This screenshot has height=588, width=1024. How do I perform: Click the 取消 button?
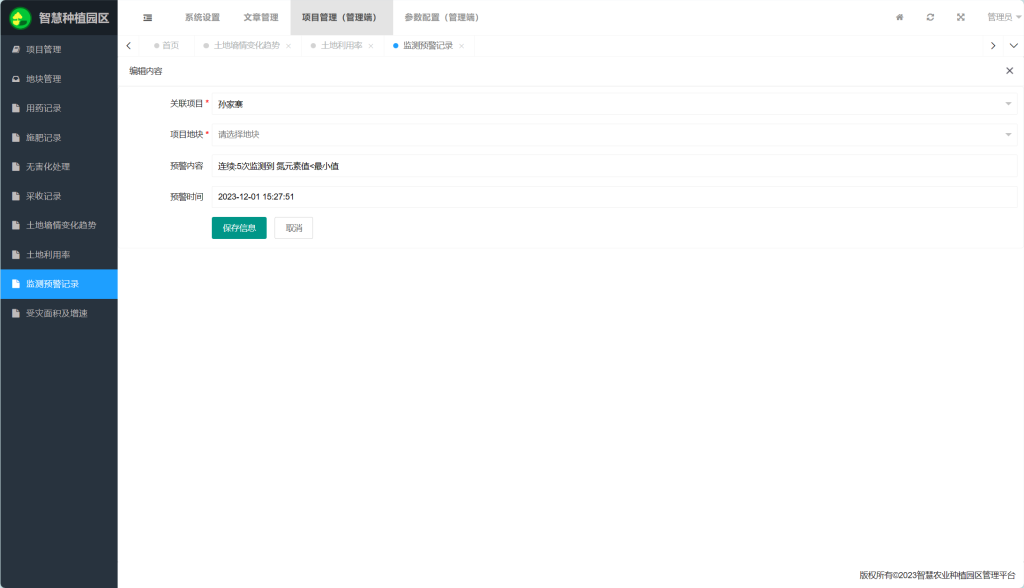point(293,228)
